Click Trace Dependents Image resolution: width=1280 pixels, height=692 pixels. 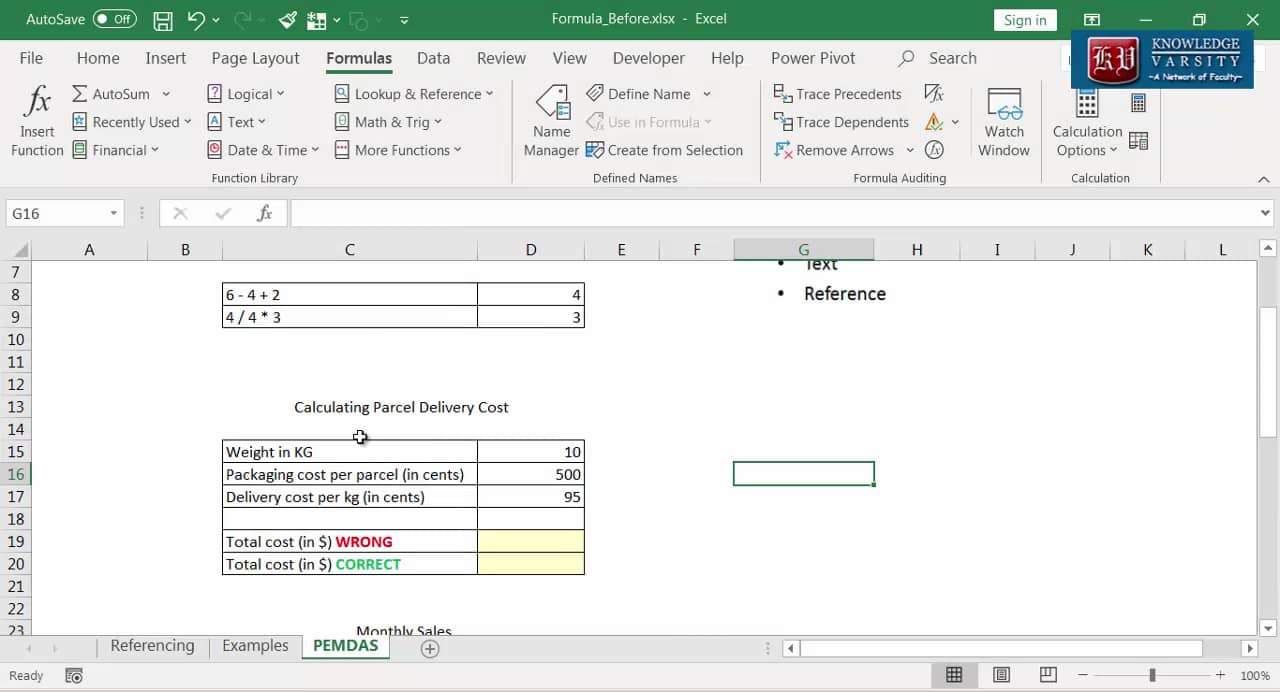(x=841, y=122)
